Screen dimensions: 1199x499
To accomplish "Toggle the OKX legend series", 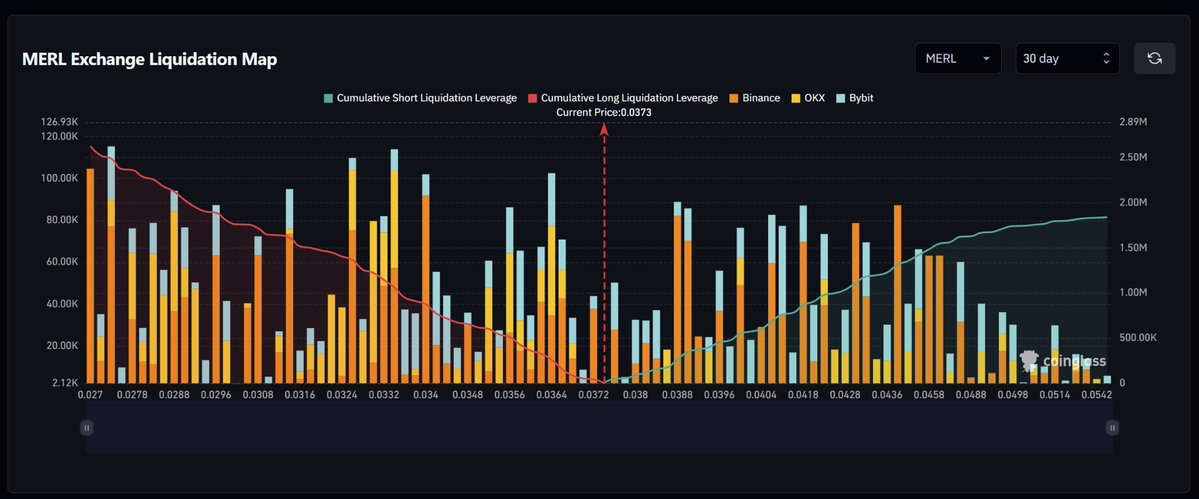I will point(807,98).
